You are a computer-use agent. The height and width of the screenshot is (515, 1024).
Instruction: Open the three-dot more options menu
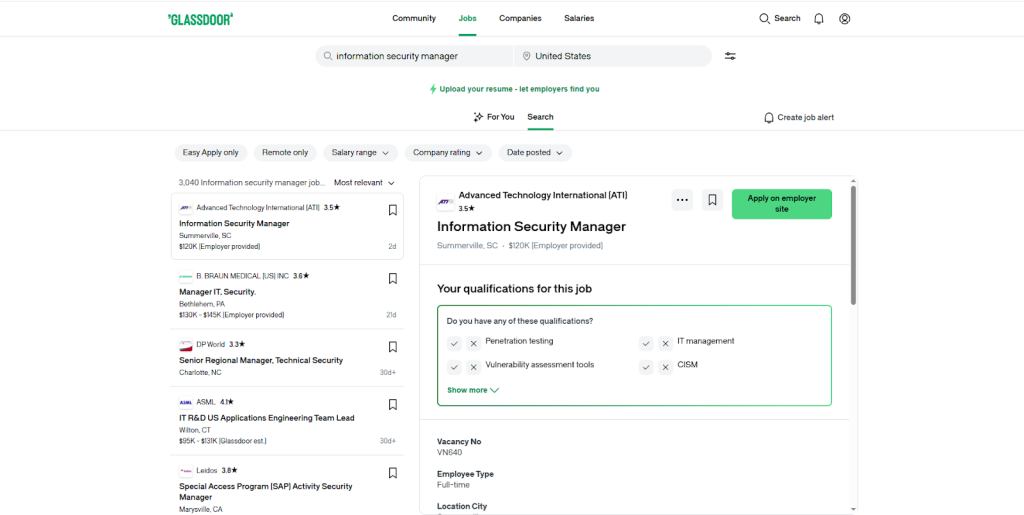[682, 200]
